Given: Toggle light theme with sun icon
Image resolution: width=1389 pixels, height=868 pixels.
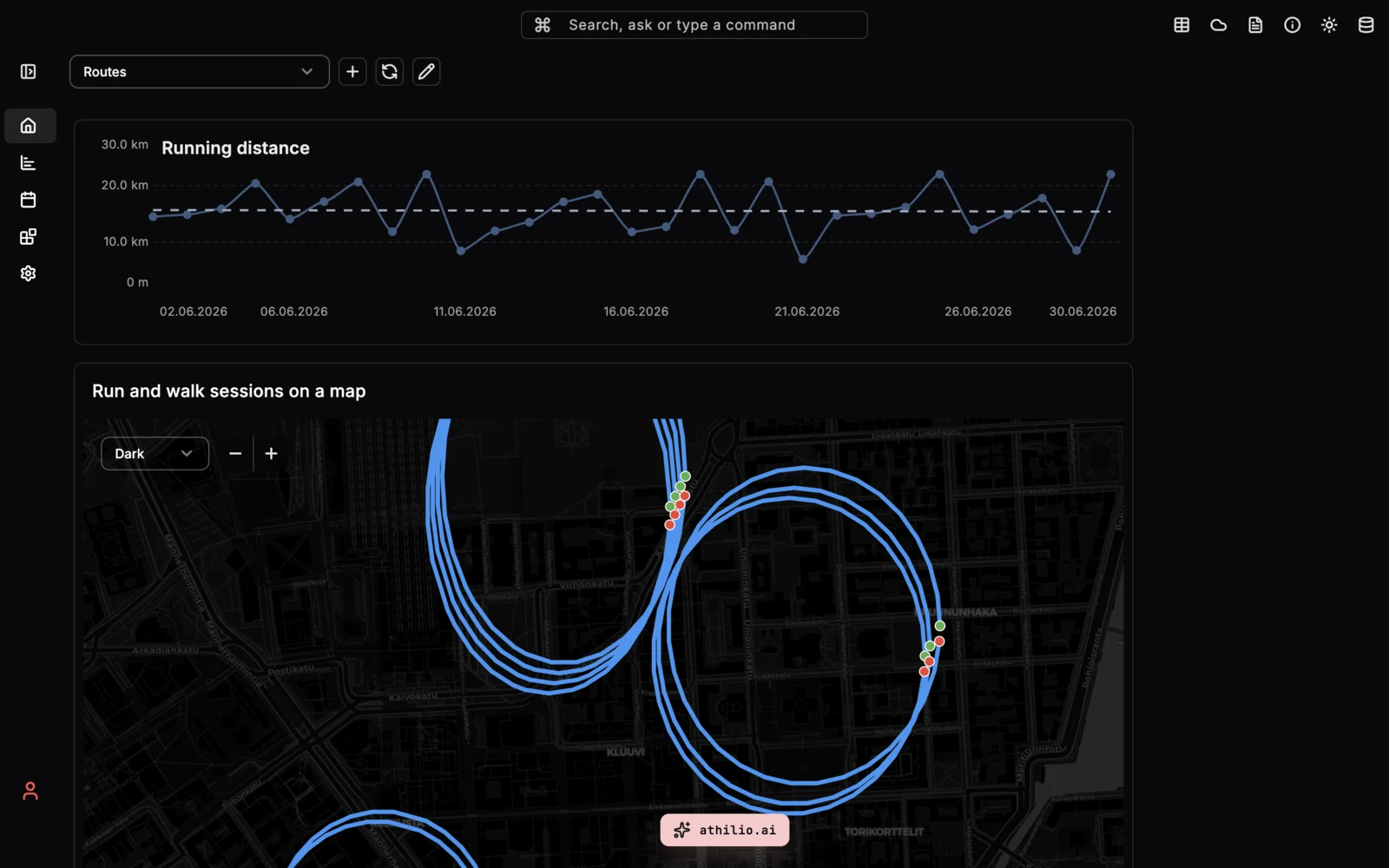Looking at the screenshot, I should pyautogui.click(x=1329, y=25).
